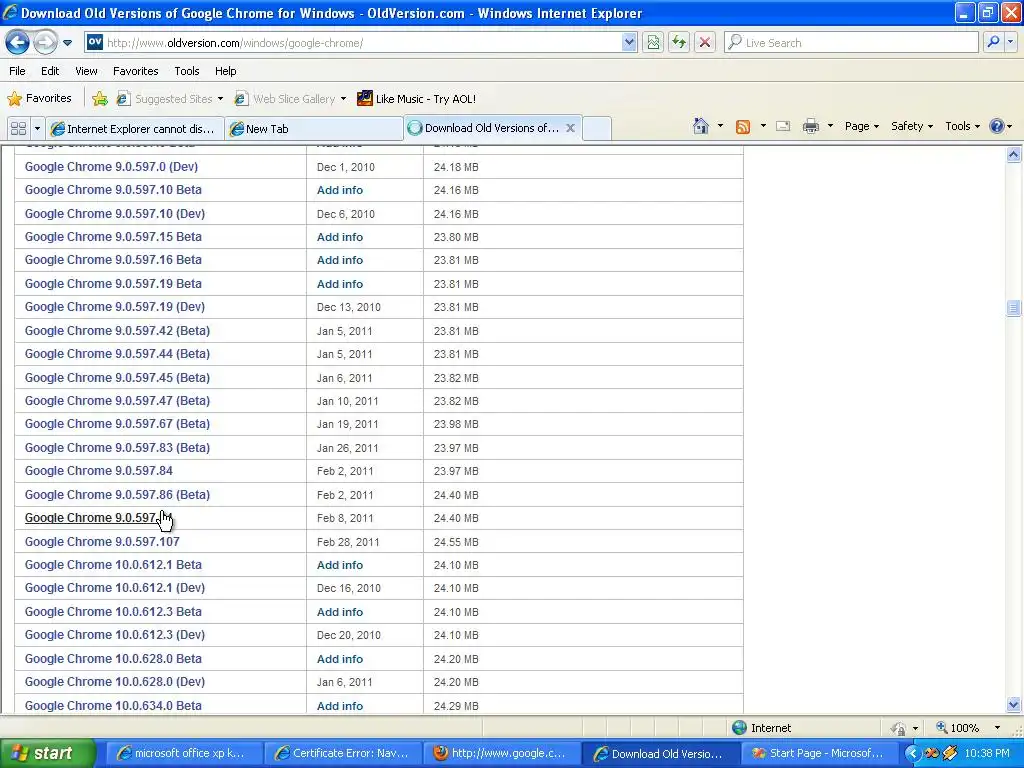The image size is (1024, 768).
Task: Open the Edit menu
Action: [50, 71]
